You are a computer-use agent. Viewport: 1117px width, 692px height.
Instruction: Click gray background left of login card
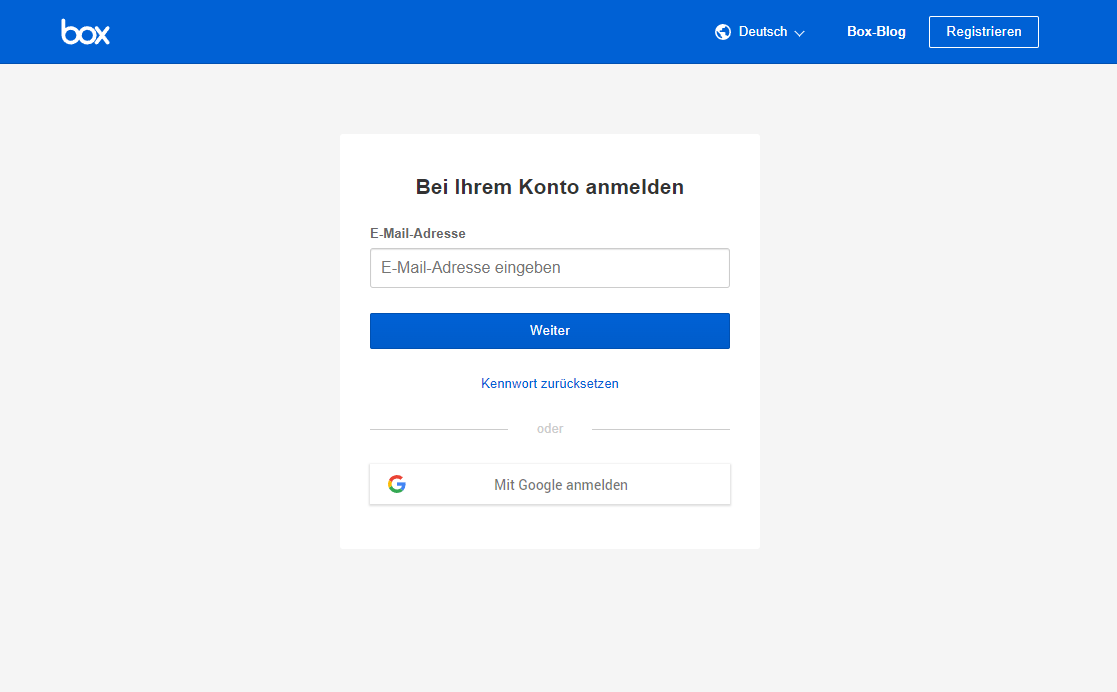tap(170, 340)
